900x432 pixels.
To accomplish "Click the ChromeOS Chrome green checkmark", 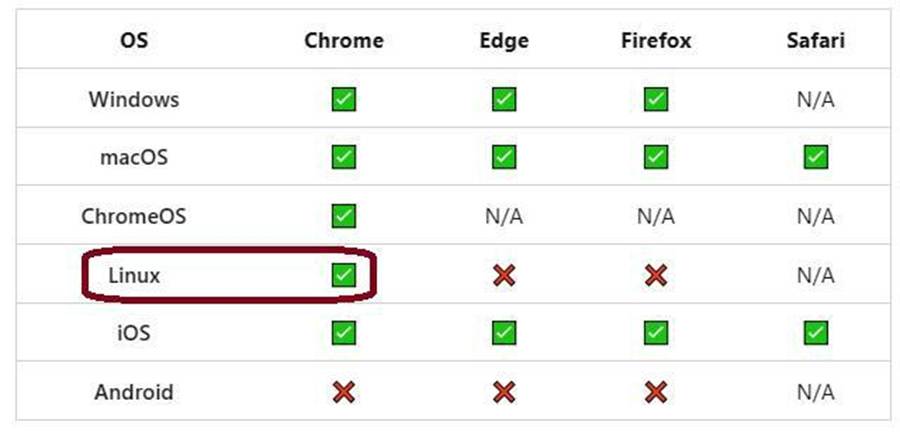I will pyautogui.click(x=343, y=216).
